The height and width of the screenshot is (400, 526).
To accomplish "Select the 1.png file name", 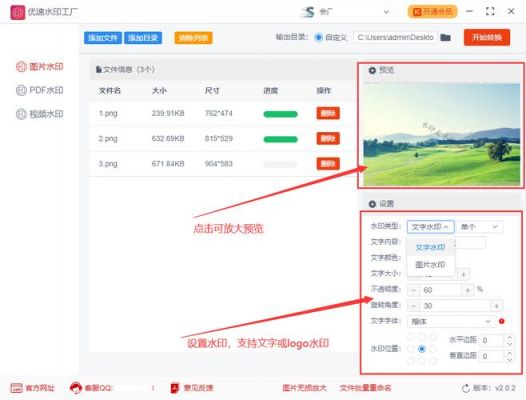I will (108, 113).
